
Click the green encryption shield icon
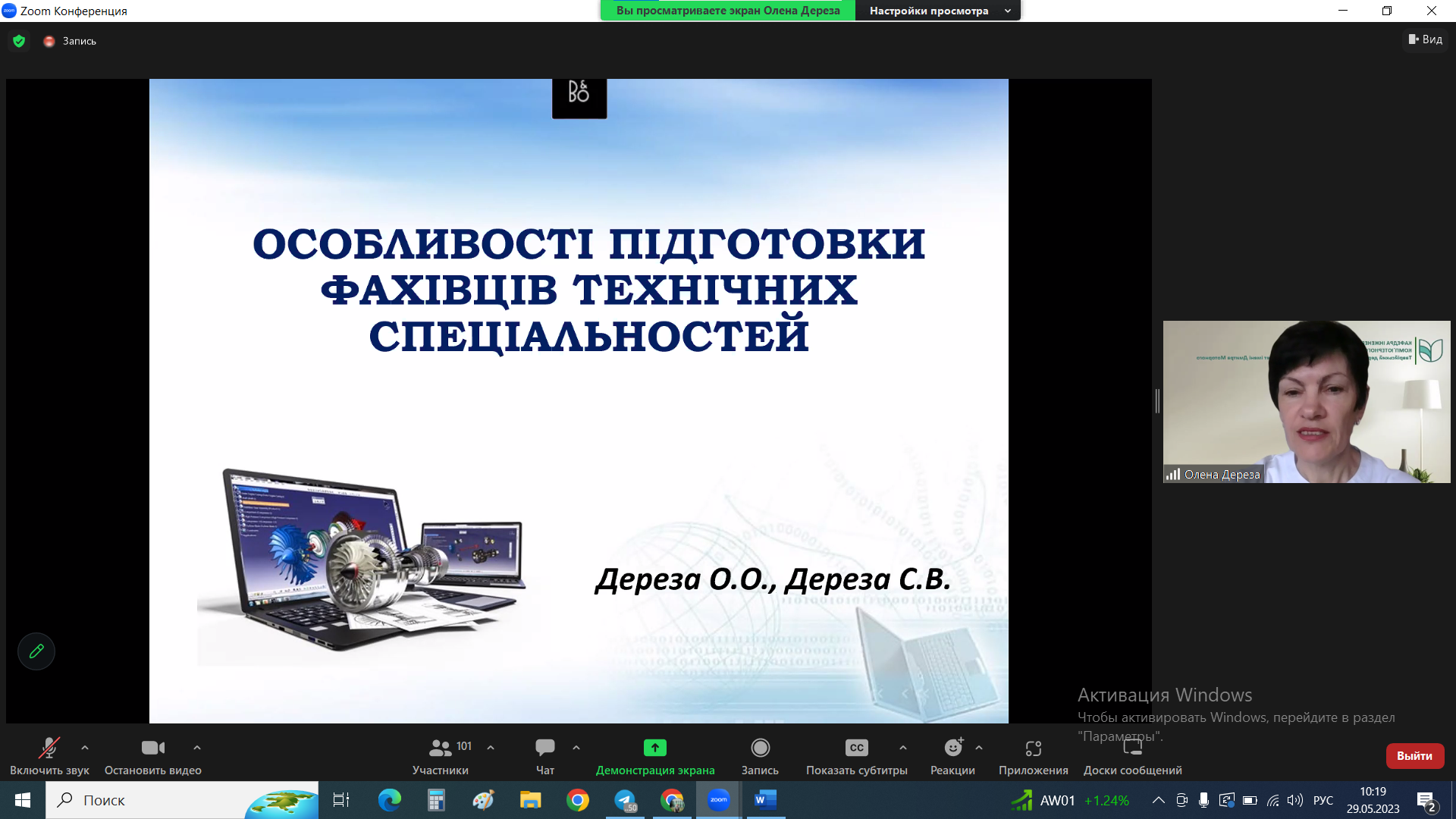click(x=19, y=41)
